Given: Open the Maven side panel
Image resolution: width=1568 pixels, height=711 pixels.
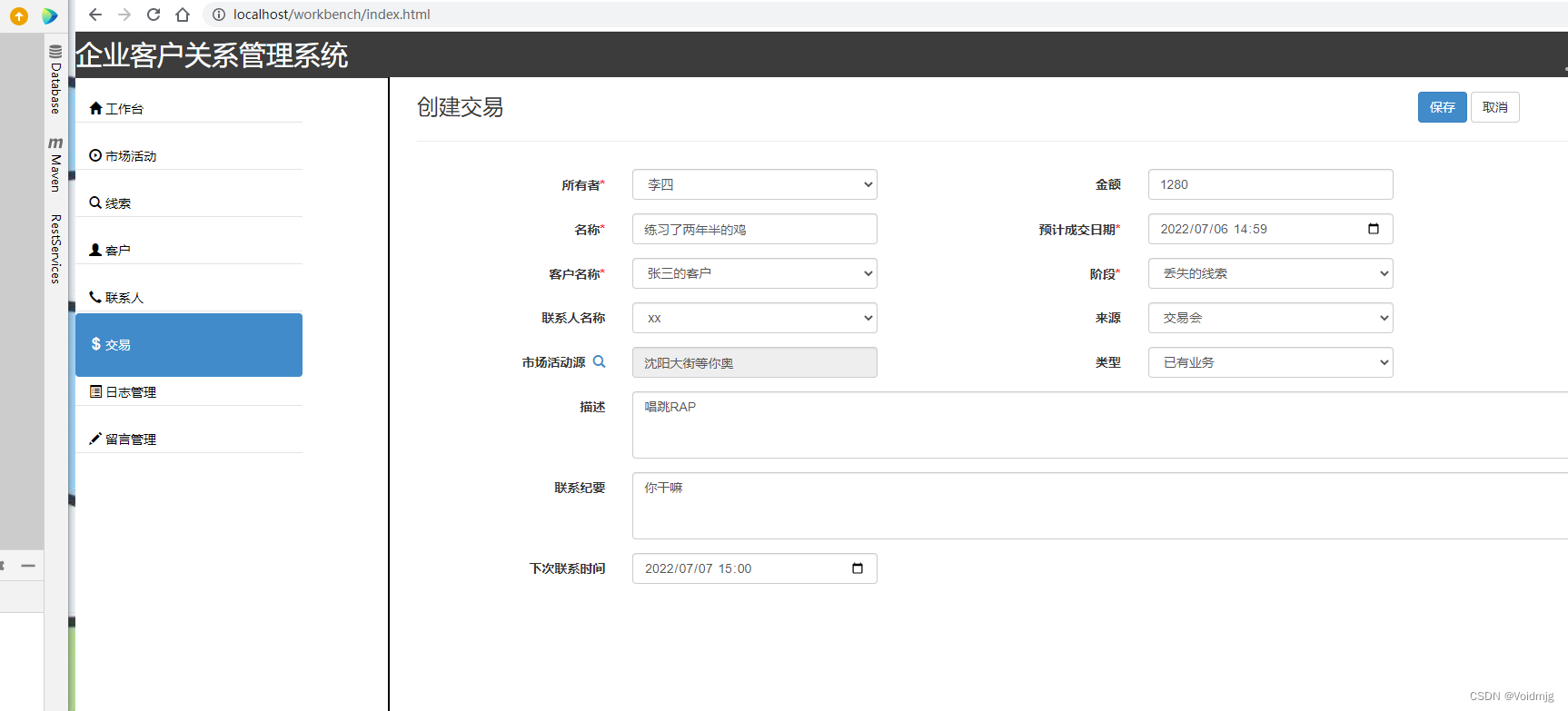Looking at the screenshot, I should (55, 164).
